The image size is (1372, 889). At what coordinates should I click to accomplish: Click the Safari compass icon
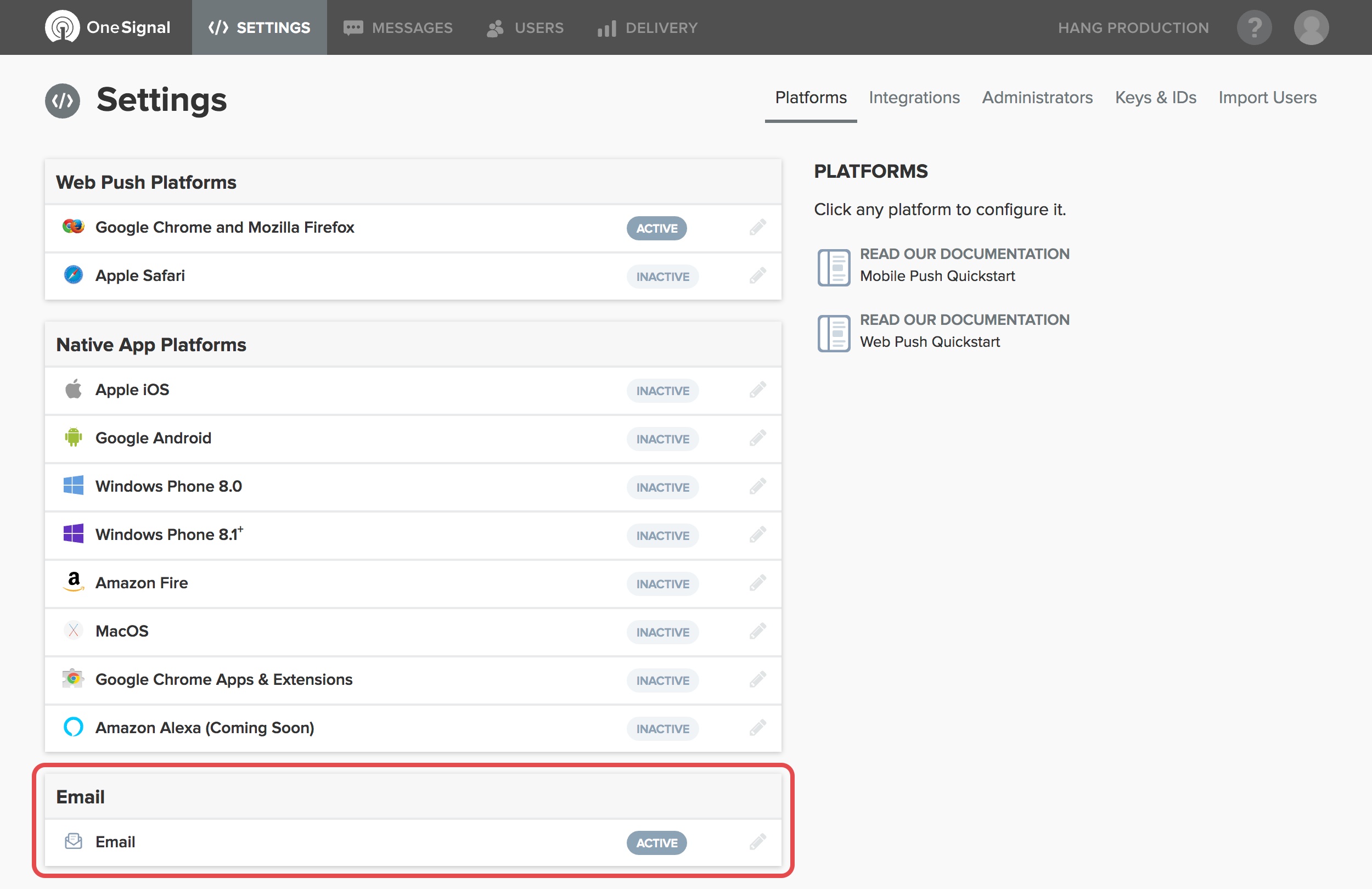click(x=73, y=275)
